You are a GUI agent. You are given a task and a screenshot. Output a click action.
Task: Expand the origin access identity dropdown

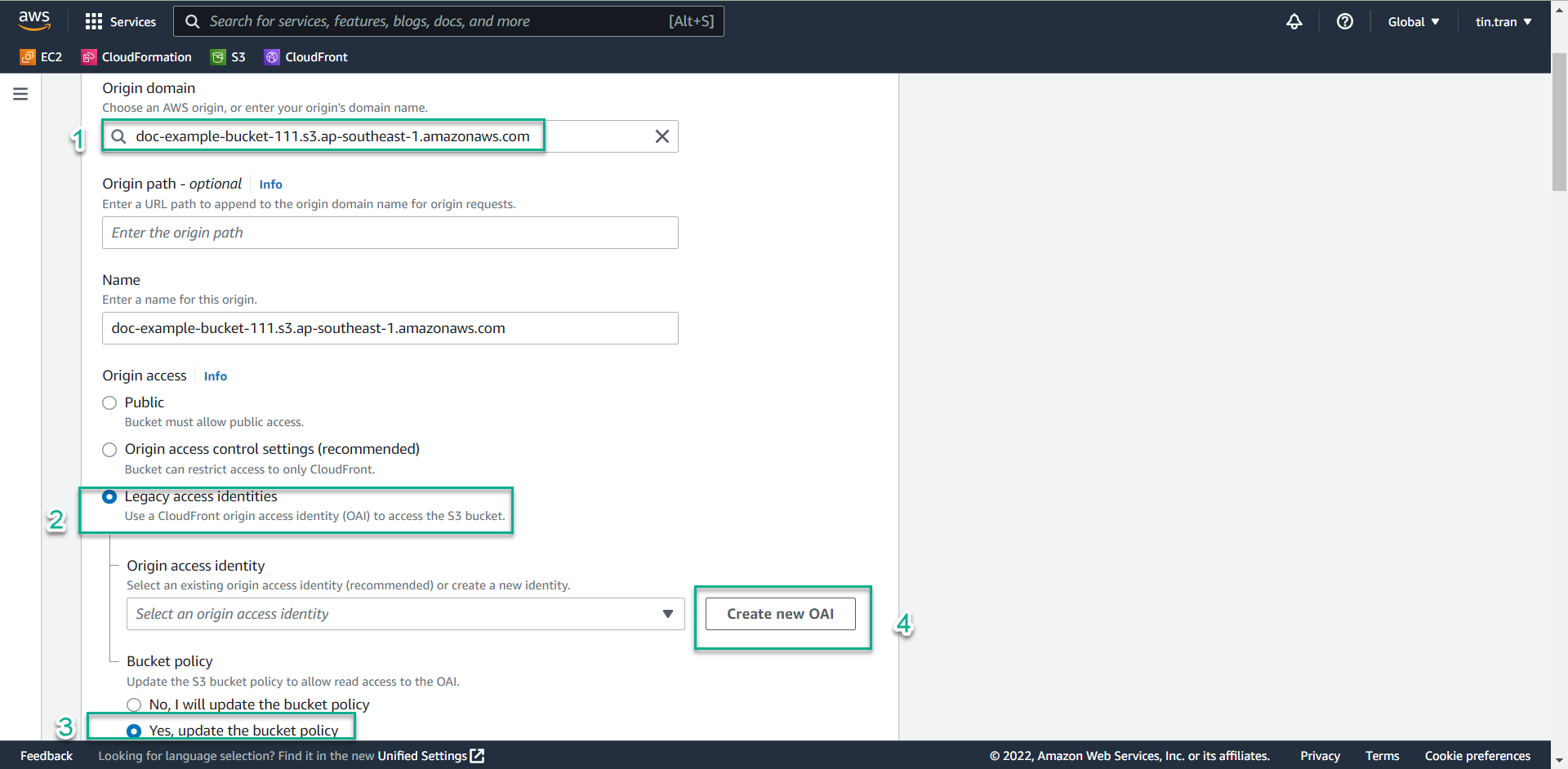[x=405, y=614]
